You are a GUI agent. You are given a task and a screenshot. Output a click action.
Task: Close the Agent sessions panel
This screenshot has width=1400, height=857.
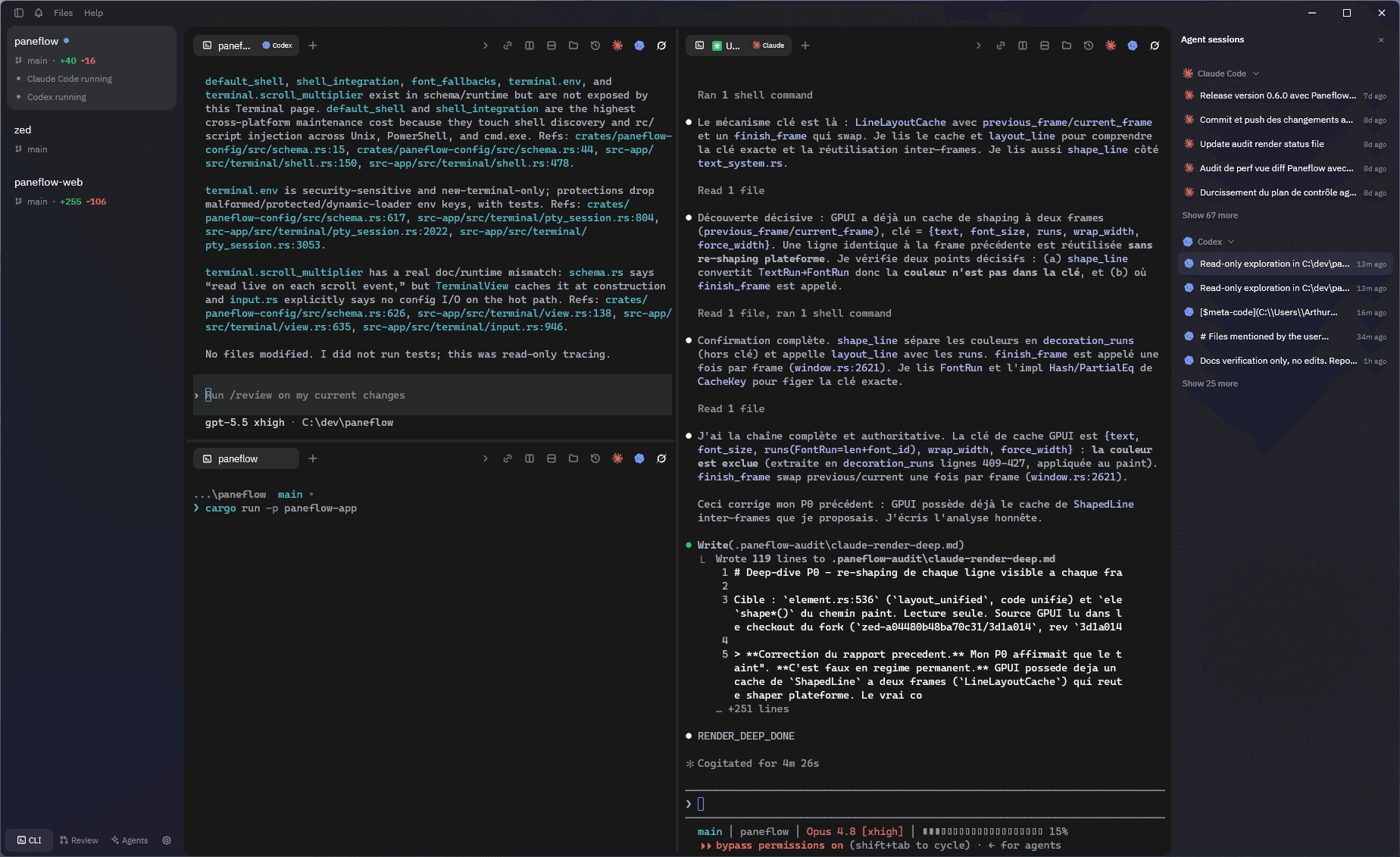click(1381, 40)
